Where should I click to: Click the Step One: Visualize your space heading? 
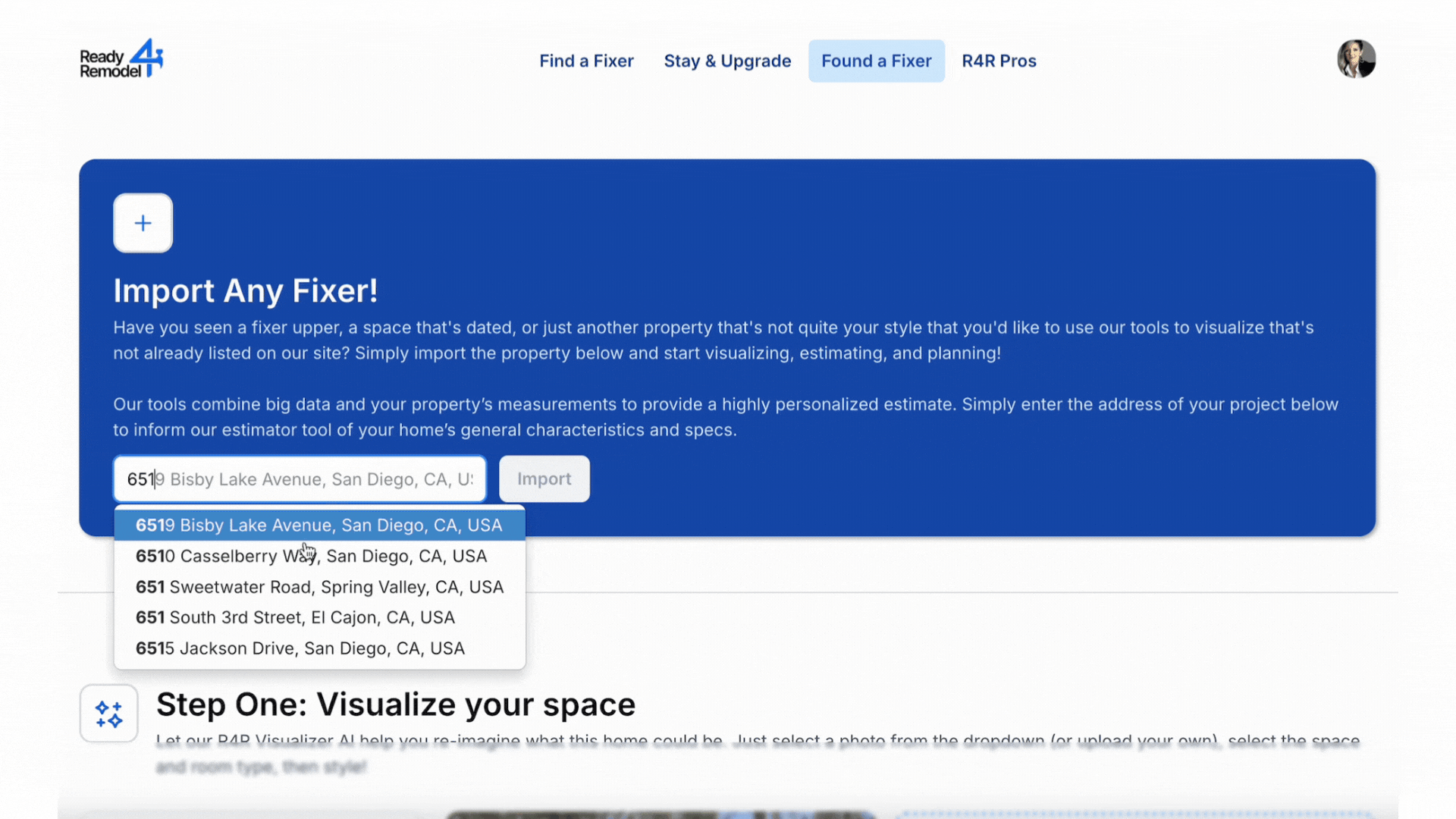[x=395, y=704]
